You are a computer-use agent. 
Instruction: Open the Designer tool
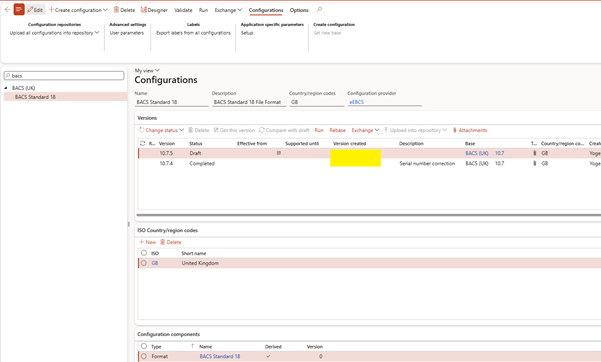tap(154, 10)
